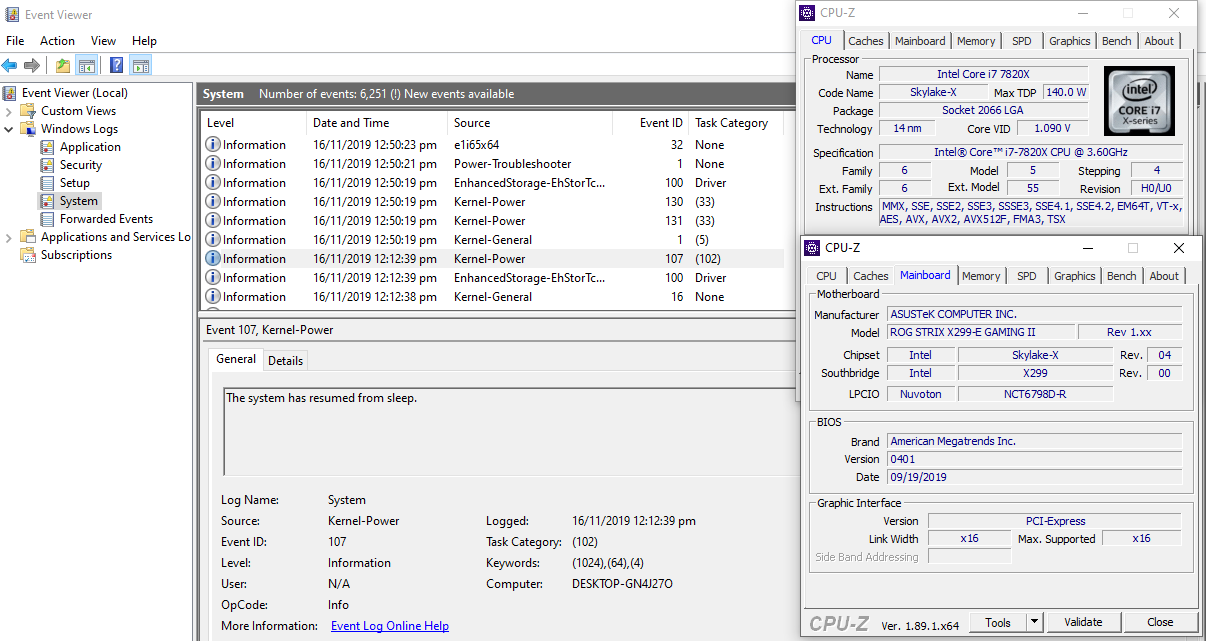Image resolution: width=1206 pixels, height=641 pixels.
Task: Open the View menu
Action: 104,41
